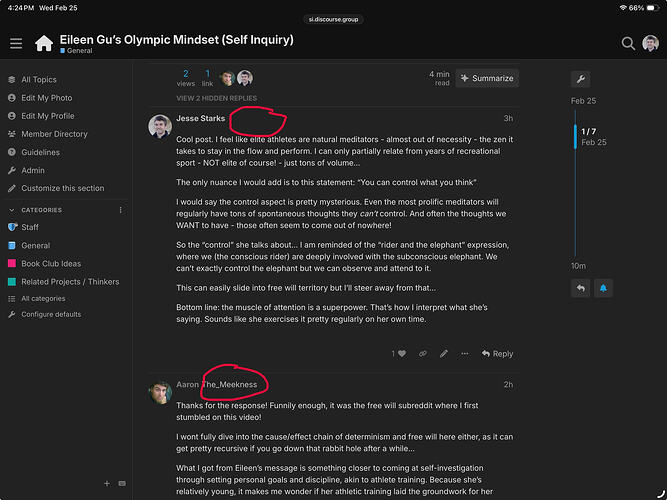
Task: Open the General category in the sidebar
Action: coord(35,246)
